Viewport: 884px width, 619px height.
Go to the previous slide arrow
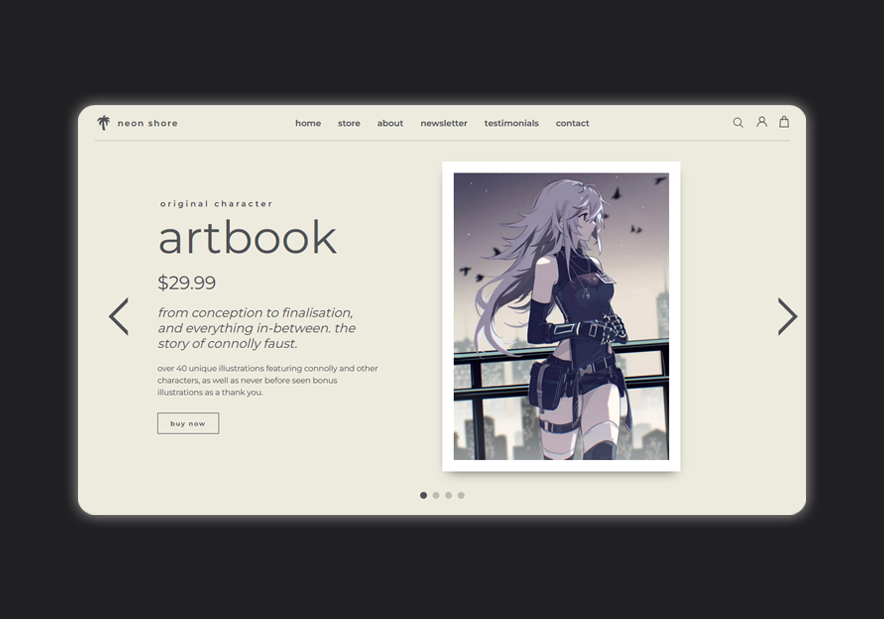tap(119, 316)
